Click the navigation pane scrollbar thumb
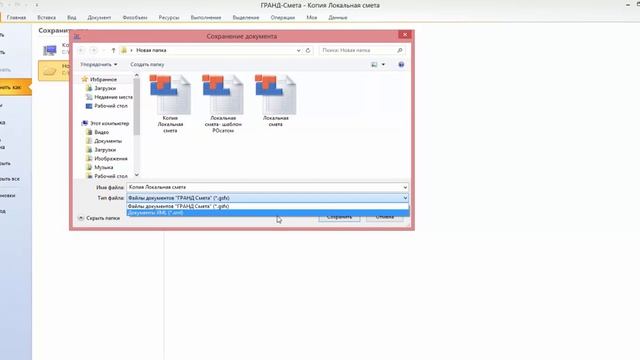 click(137, 107)
